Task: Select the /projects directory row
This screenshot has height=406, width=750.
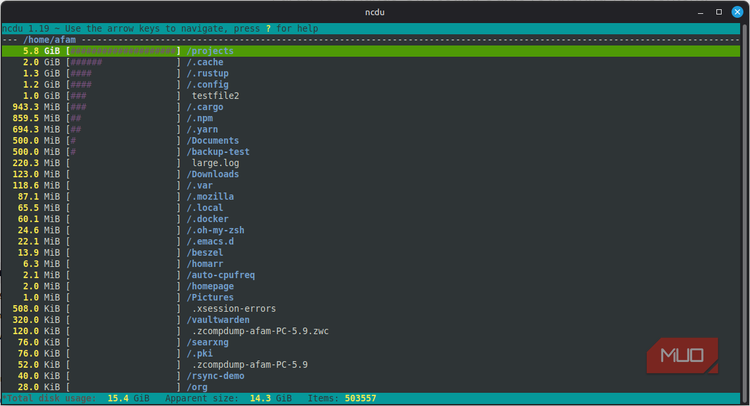Action: pyautogui.click(x=371, y=51)
